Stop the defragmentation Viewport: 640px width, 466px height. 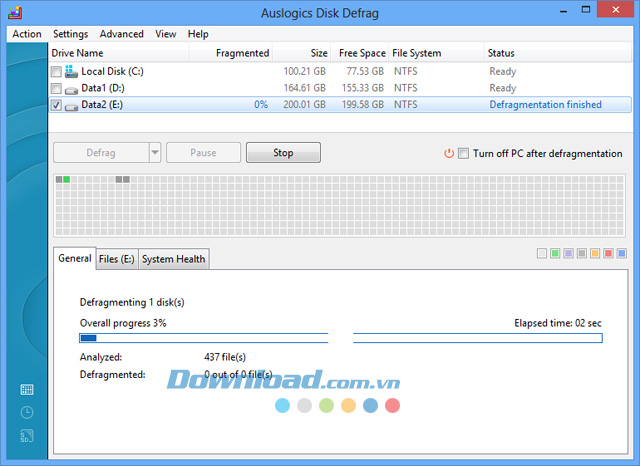point(283,153)
